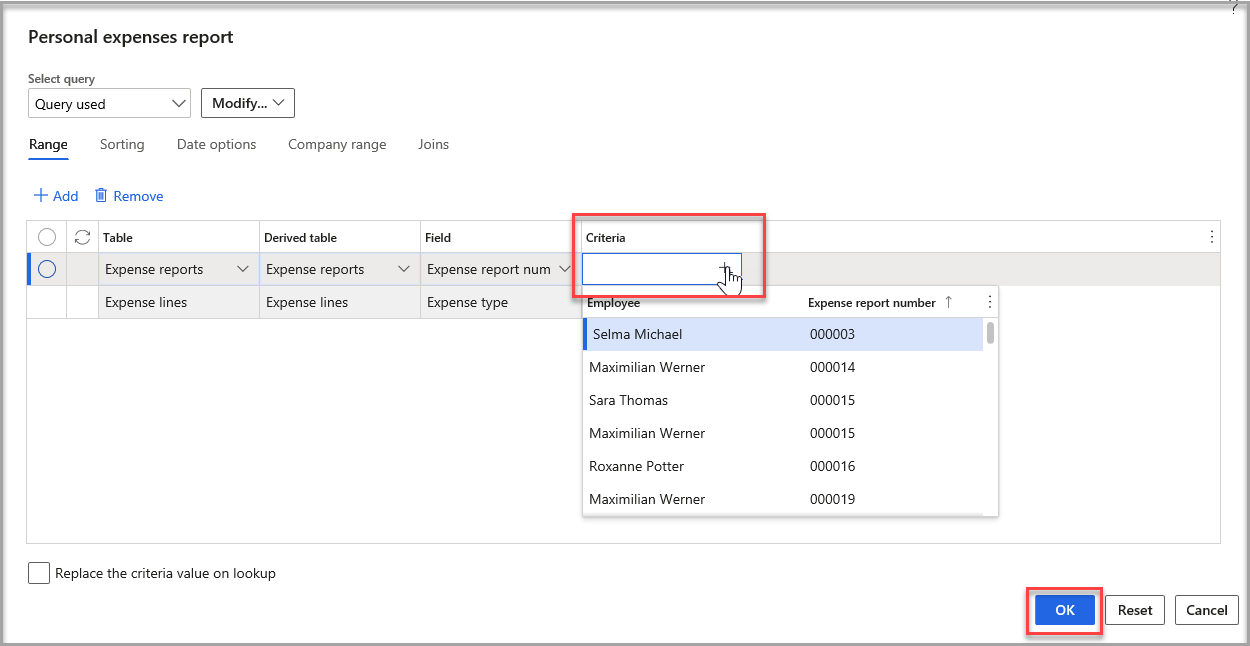Click the refresh icon in grid header
This screenshot has height=646, width=1250.
coord(83,237)
